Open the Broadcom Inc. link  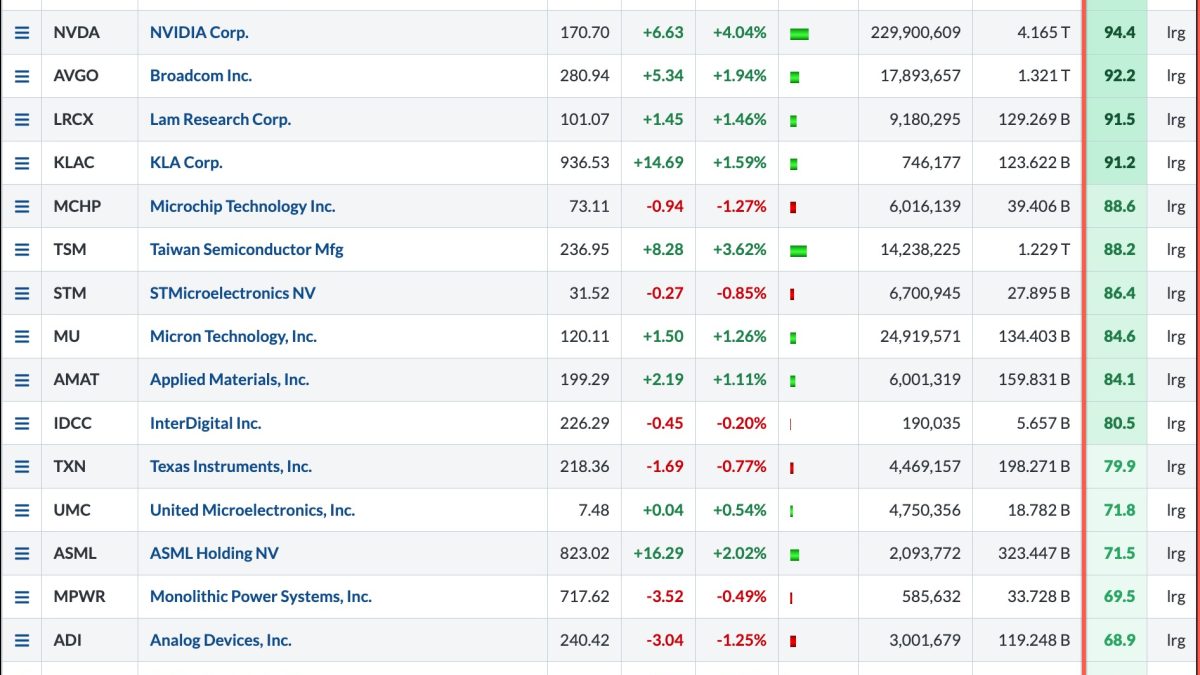click(201, 76)
